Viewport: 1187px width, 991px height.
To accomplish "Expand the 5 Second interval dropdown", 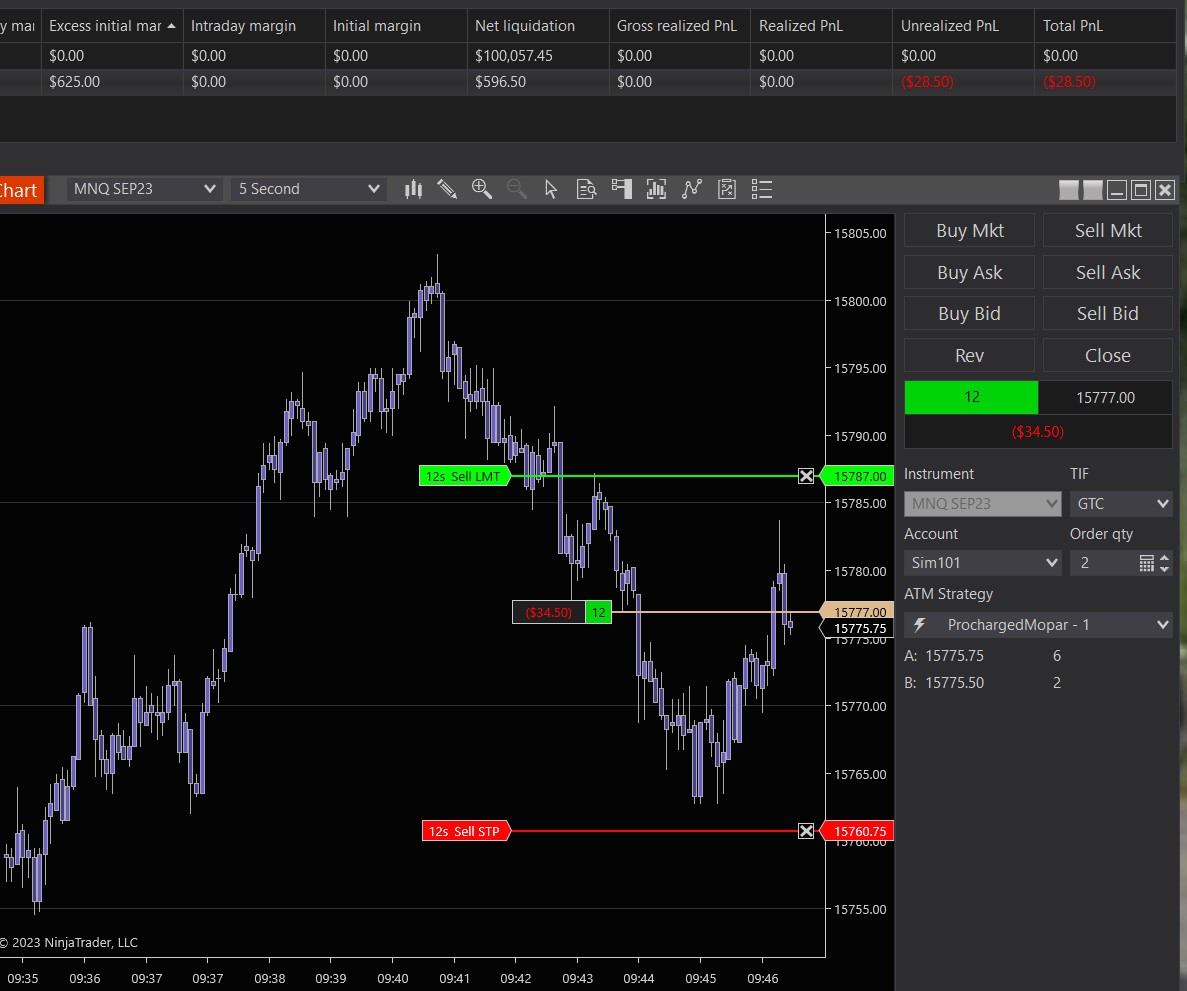I will tap(308, 189).
